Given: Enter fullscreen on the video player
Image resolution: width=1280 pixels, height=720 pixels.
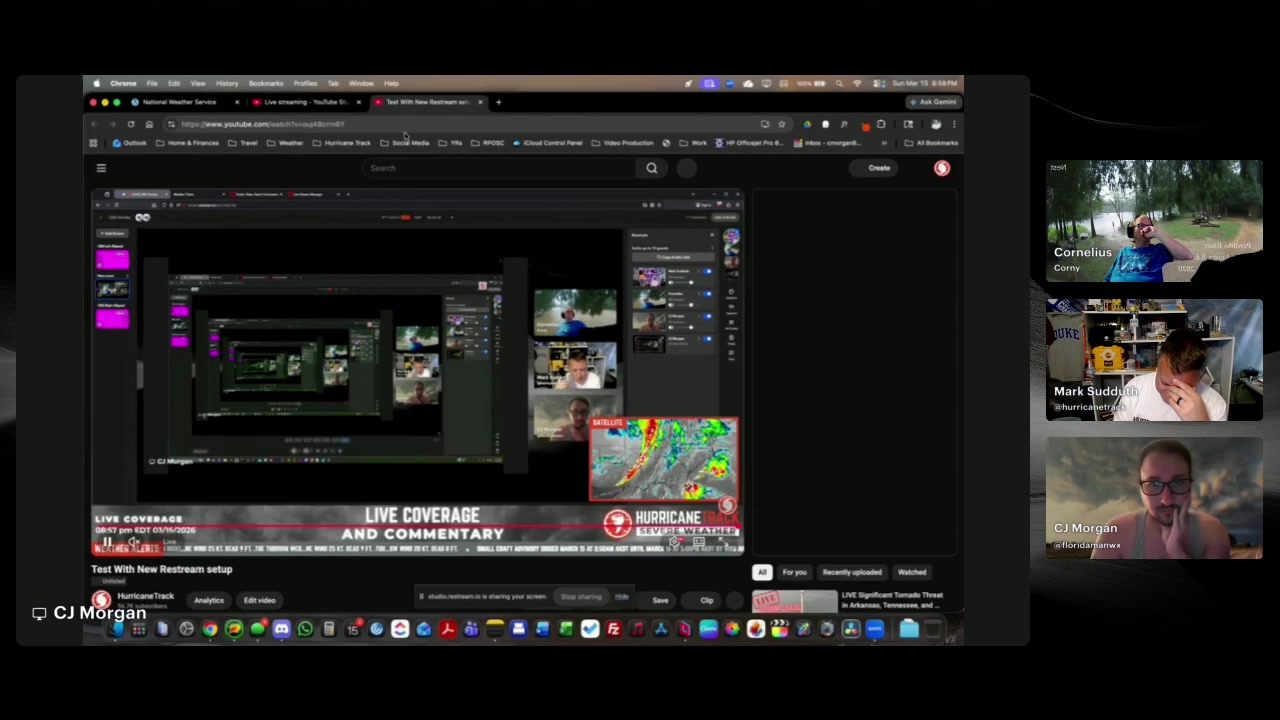Looking at the screenshot, I should 724,542.
